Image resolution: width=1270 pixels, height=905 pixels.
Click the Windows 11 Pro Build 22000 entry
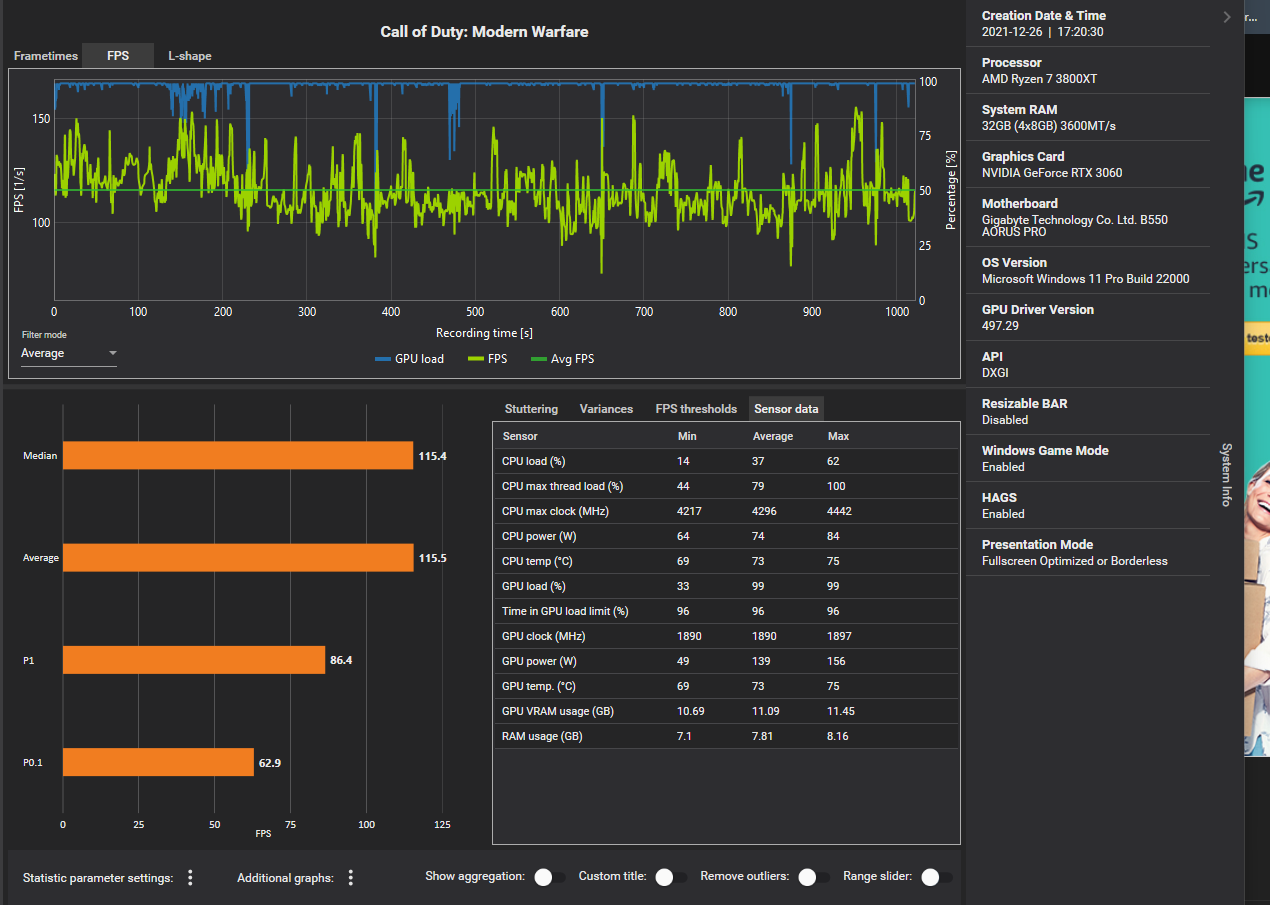[x=1086, y=279]
